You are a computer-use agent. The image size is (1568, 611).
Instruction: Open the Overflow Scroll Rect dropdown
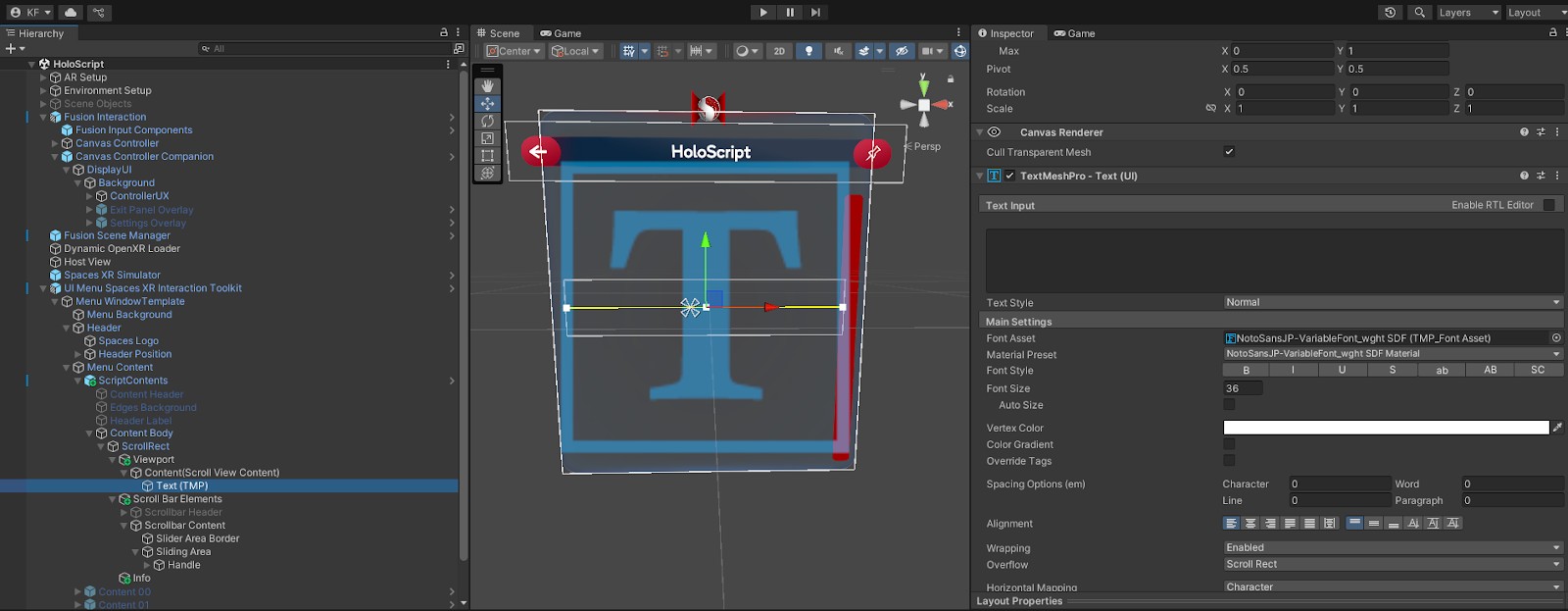click(1392, 565)
